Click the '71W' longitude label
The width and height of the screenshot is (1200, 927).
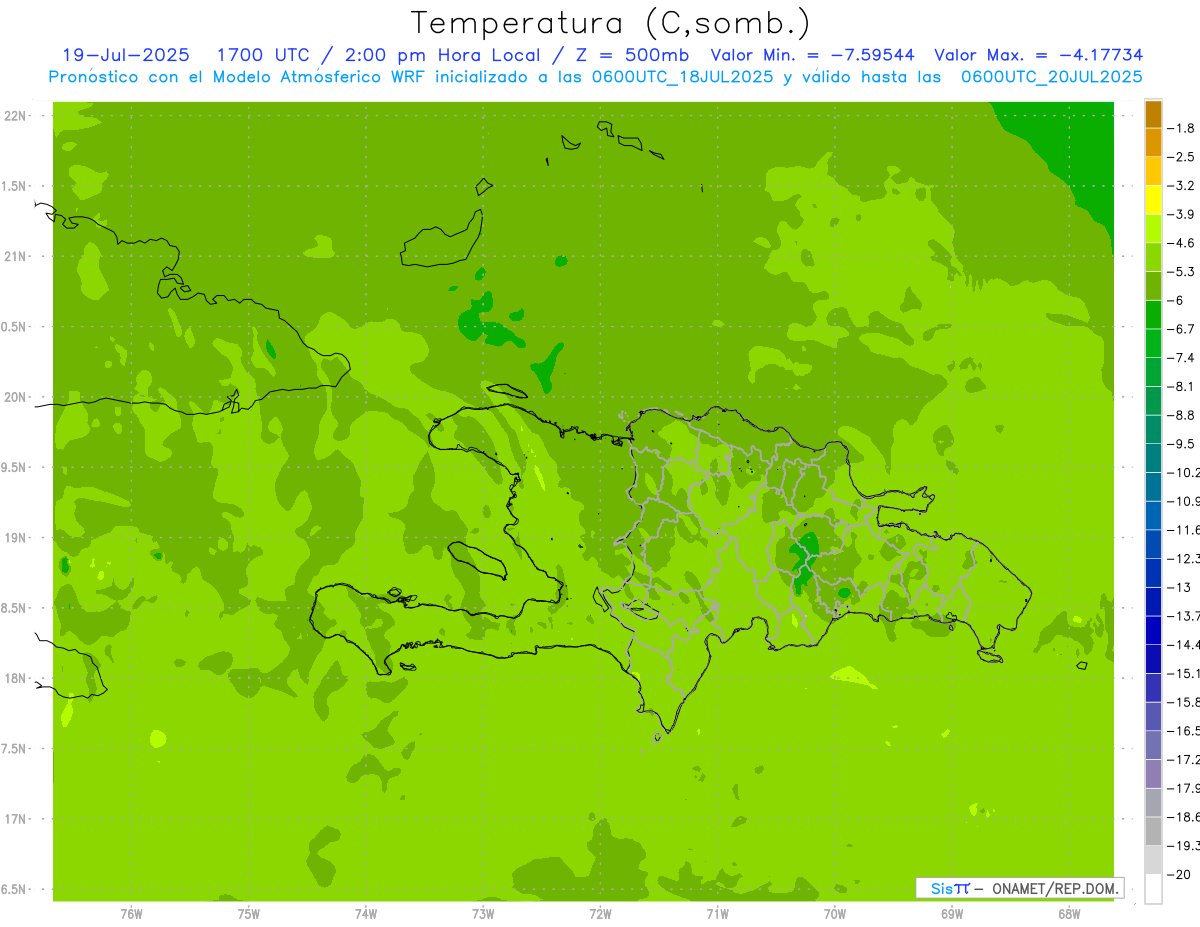coord(717,913)
